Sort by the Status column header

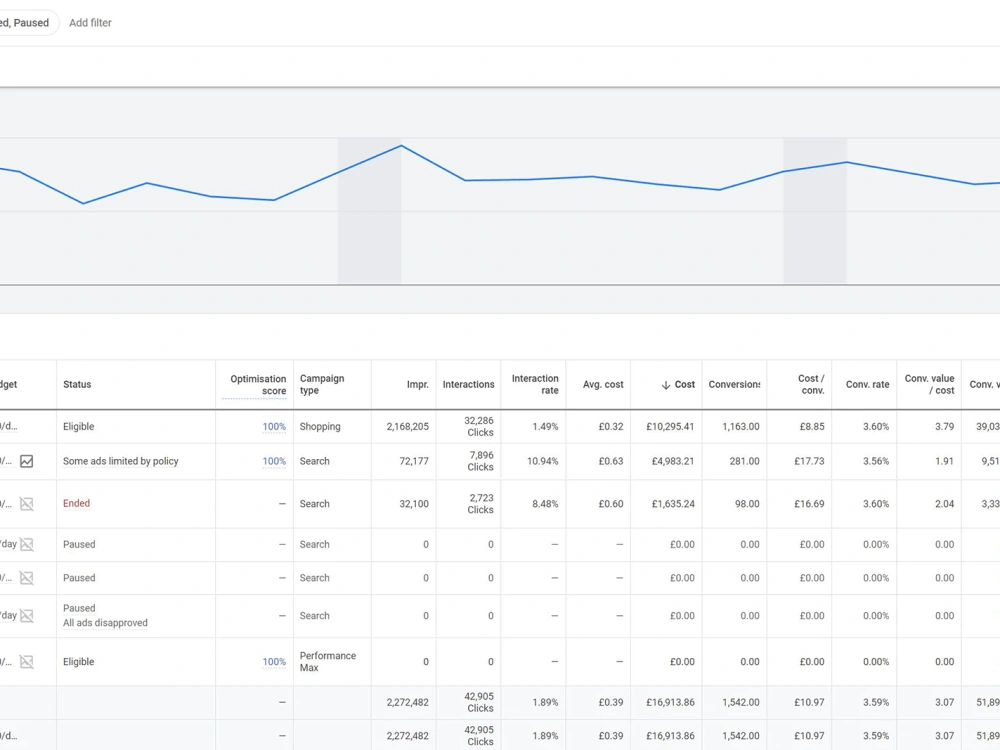77,385
